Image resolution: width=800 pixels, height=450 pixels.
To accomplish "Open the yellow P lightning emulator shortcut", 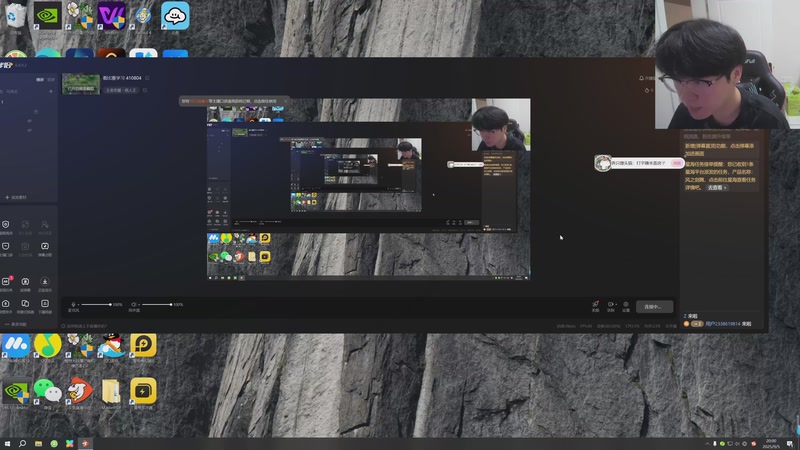I will 143,345.
